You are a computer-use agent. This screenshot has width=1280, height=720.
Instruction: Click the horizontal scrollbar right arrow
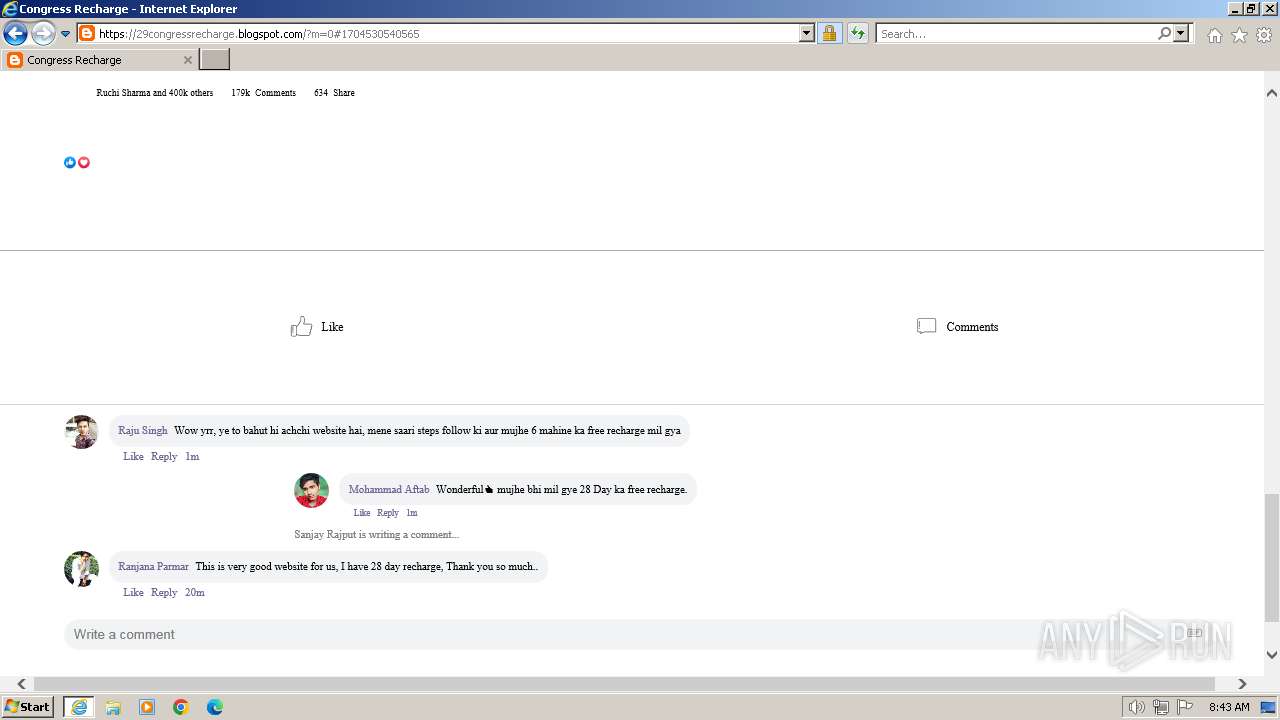click(1242, 684)
